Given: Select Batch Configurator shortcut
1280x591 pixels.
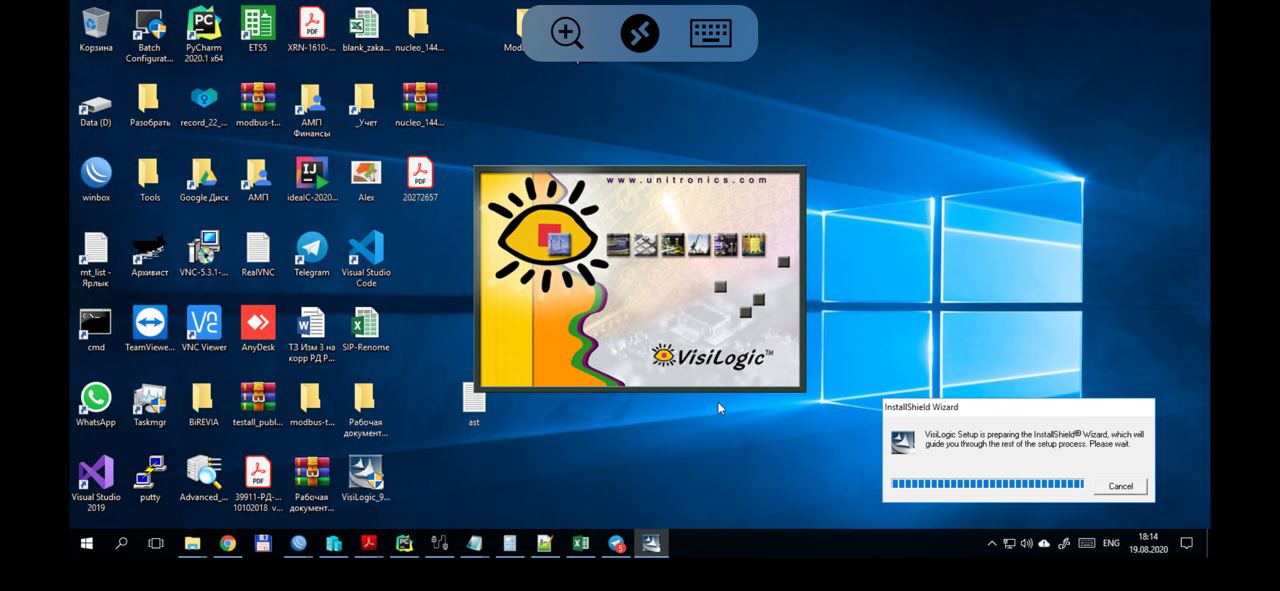Looking at the screenshot, I should (149, 35).
